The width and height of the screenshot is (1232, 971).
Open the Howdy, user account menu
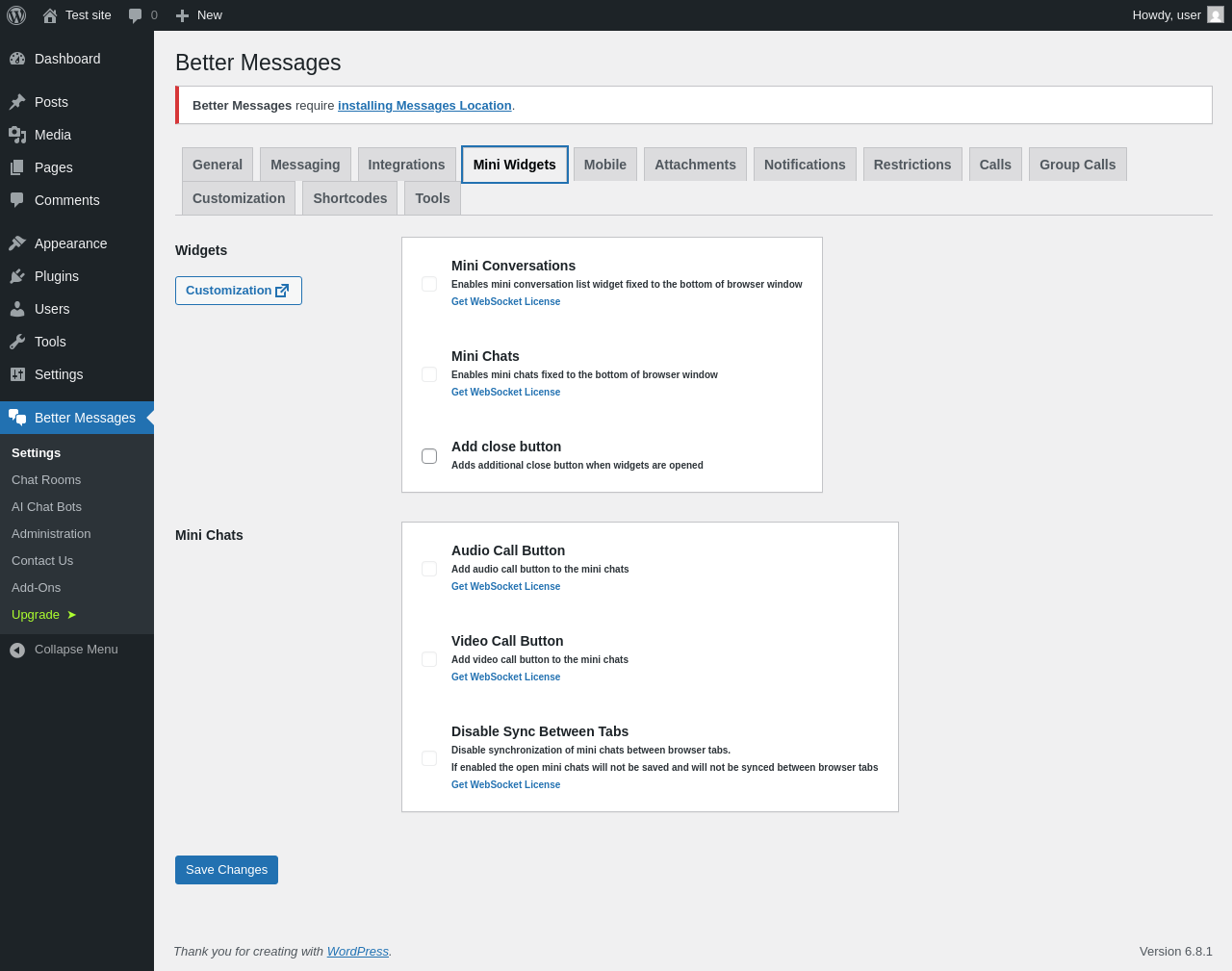click(x=1167, y=15)
